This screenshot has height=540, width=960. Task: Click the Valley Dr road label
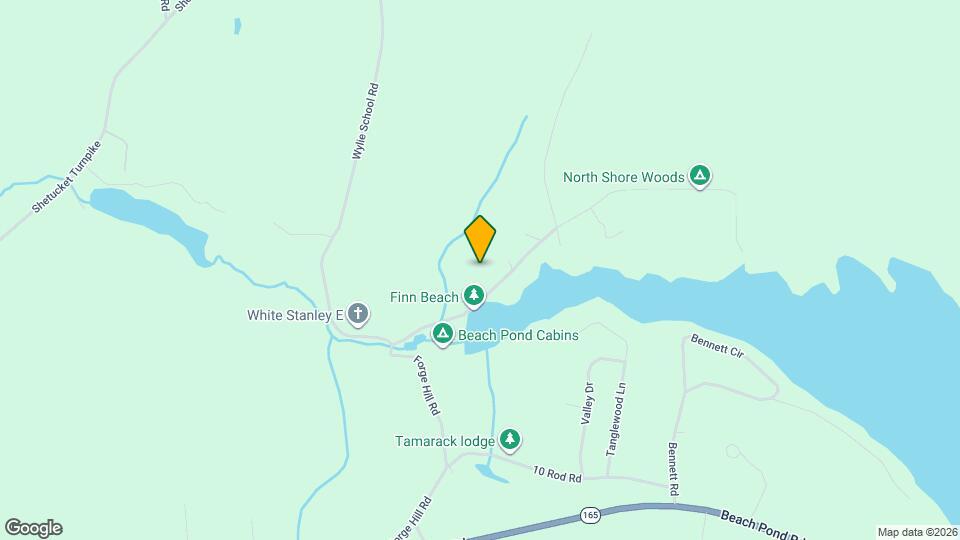[587, 403]
